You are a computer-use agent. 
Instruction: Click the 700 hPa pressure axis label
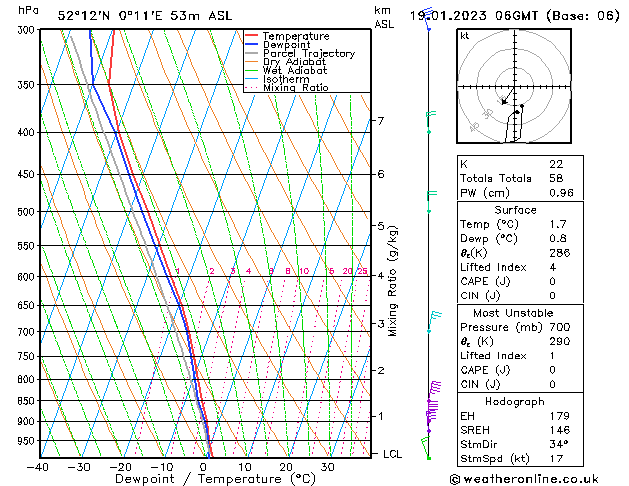[x=28, y=332]
